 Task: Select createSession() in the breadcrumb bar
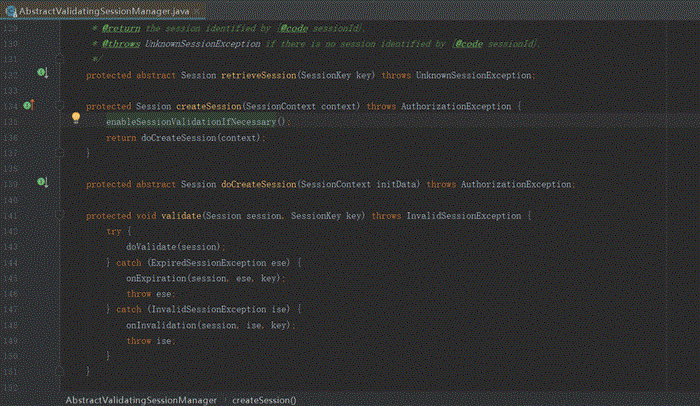(x=264, y=400)
